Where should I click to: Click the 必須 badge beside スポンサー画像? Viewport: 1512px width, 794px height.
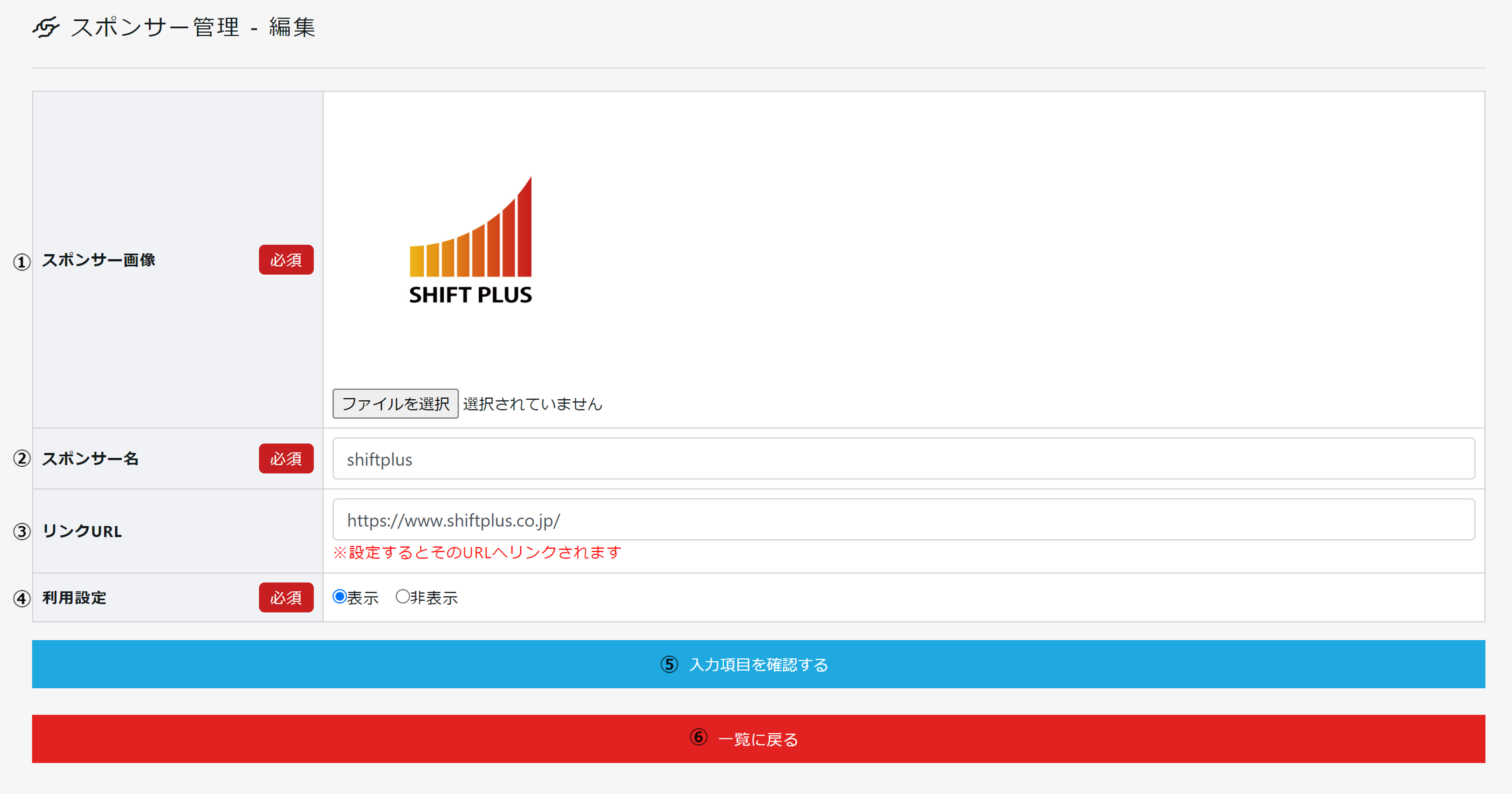(286, 260)
